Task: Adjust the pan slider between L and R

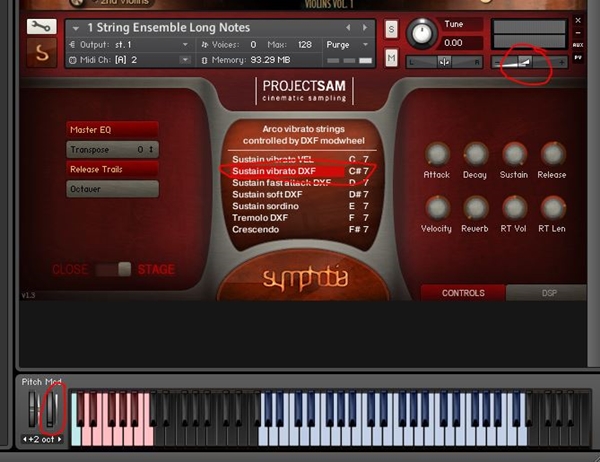Action: (x=444, y=62)
